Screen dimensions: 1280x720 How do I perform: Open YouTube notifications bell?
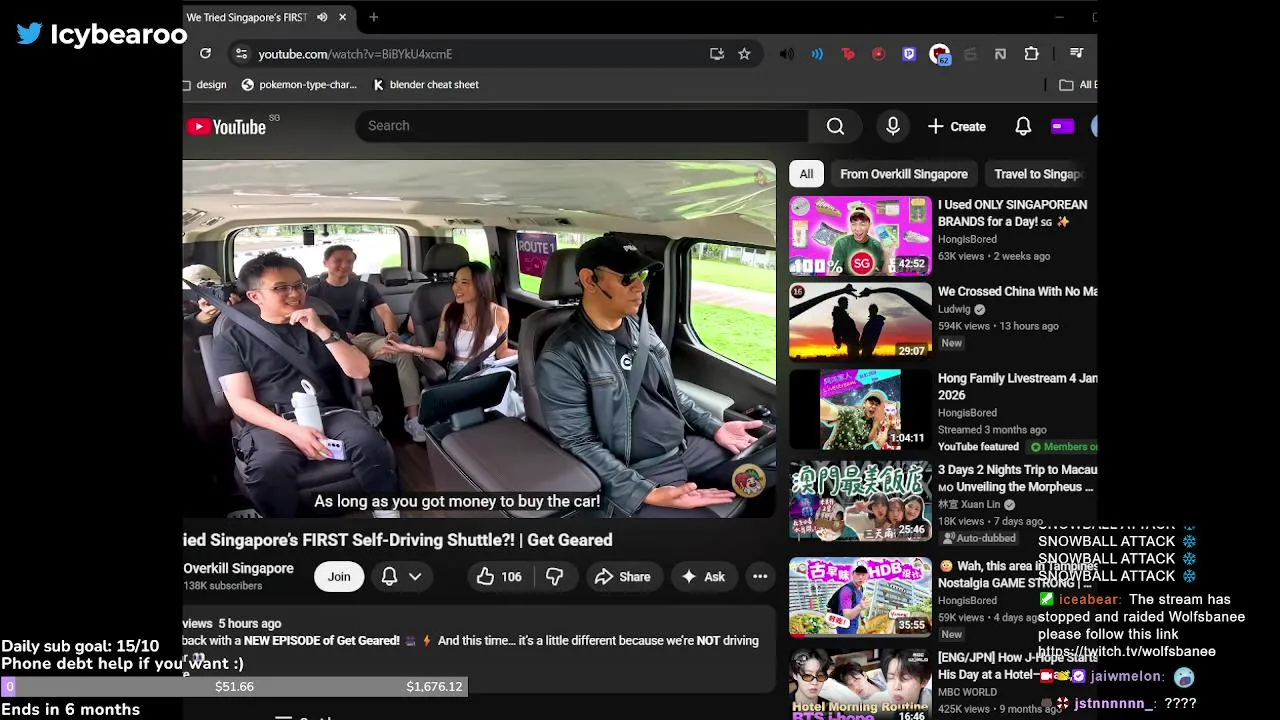pos(1023,126)
